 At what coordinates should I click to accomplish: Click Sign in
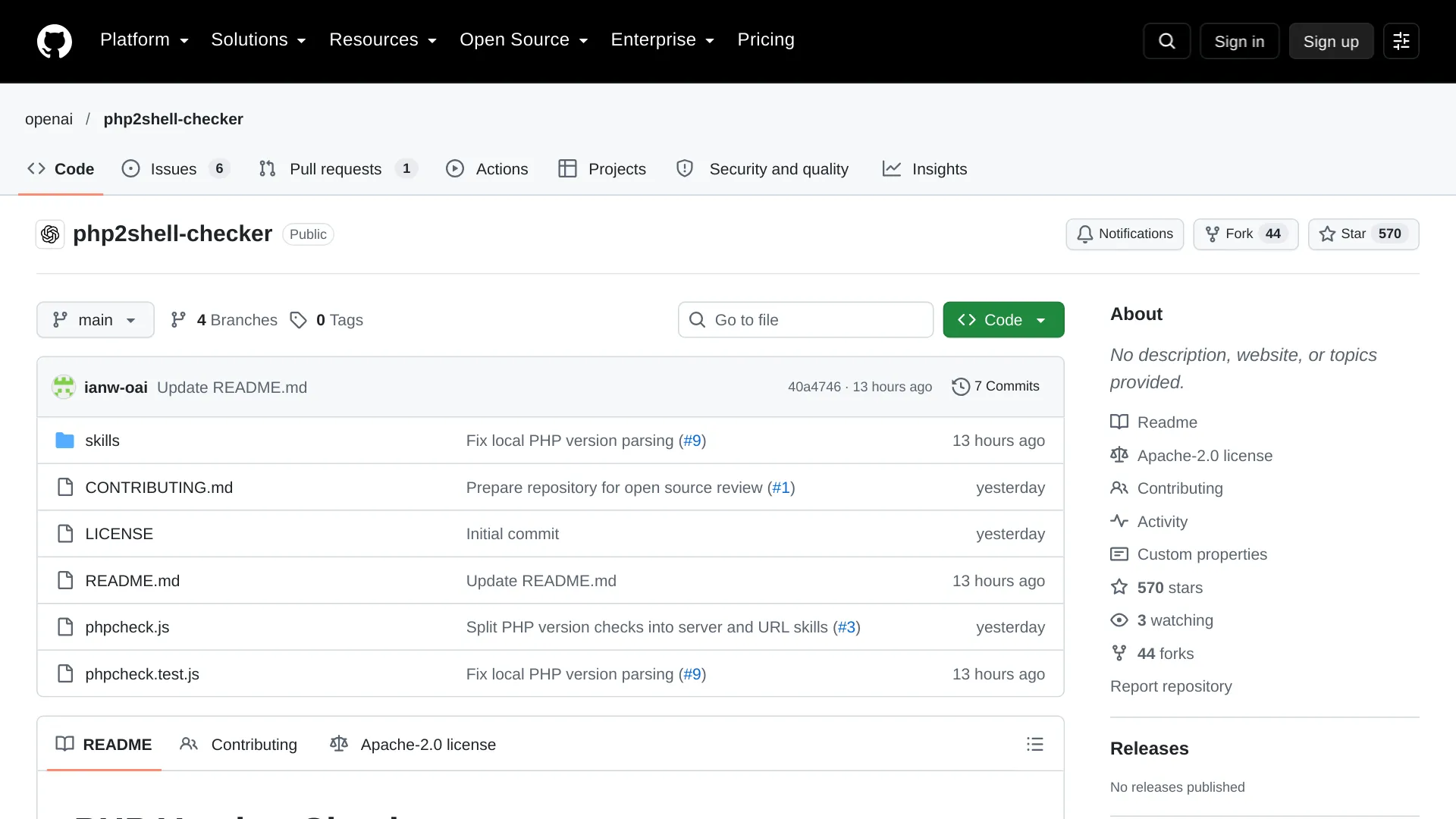[1239, 41]
